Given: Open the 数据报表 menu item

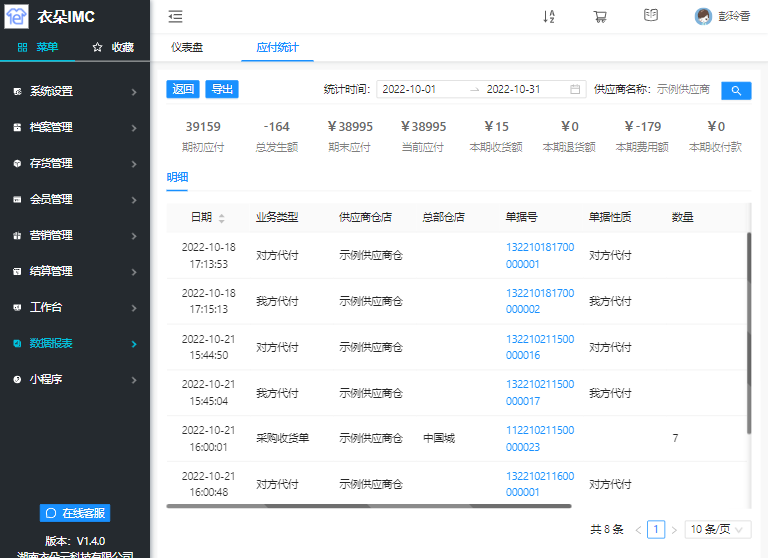Looking at the screenshot, I should (x=75, y=343).
